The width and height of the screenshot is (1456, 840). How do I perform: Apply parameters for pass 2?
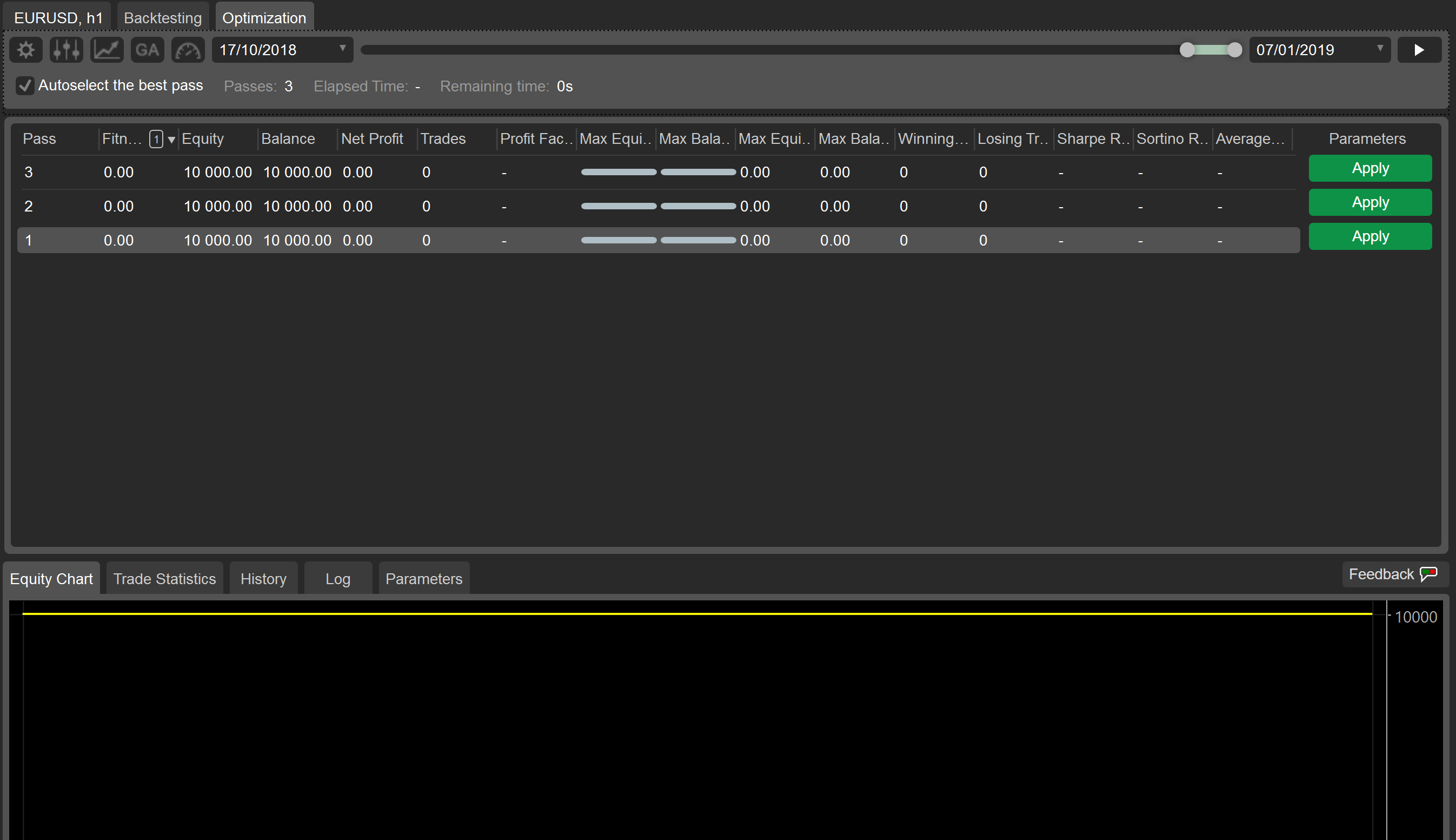pos(1370,202)
